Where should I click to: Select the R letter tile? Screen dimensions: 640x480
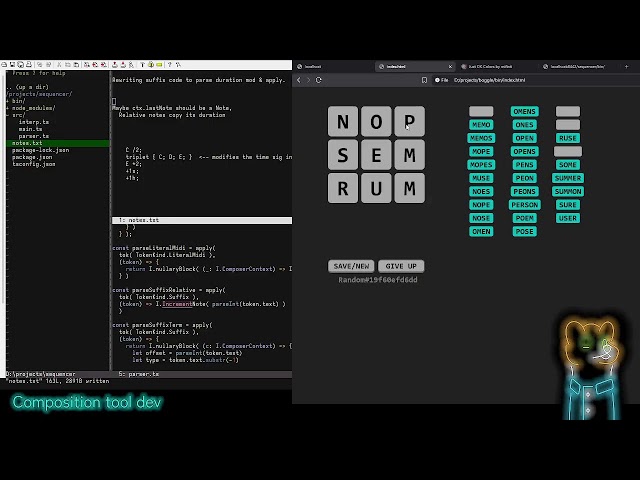coord(343,188)
